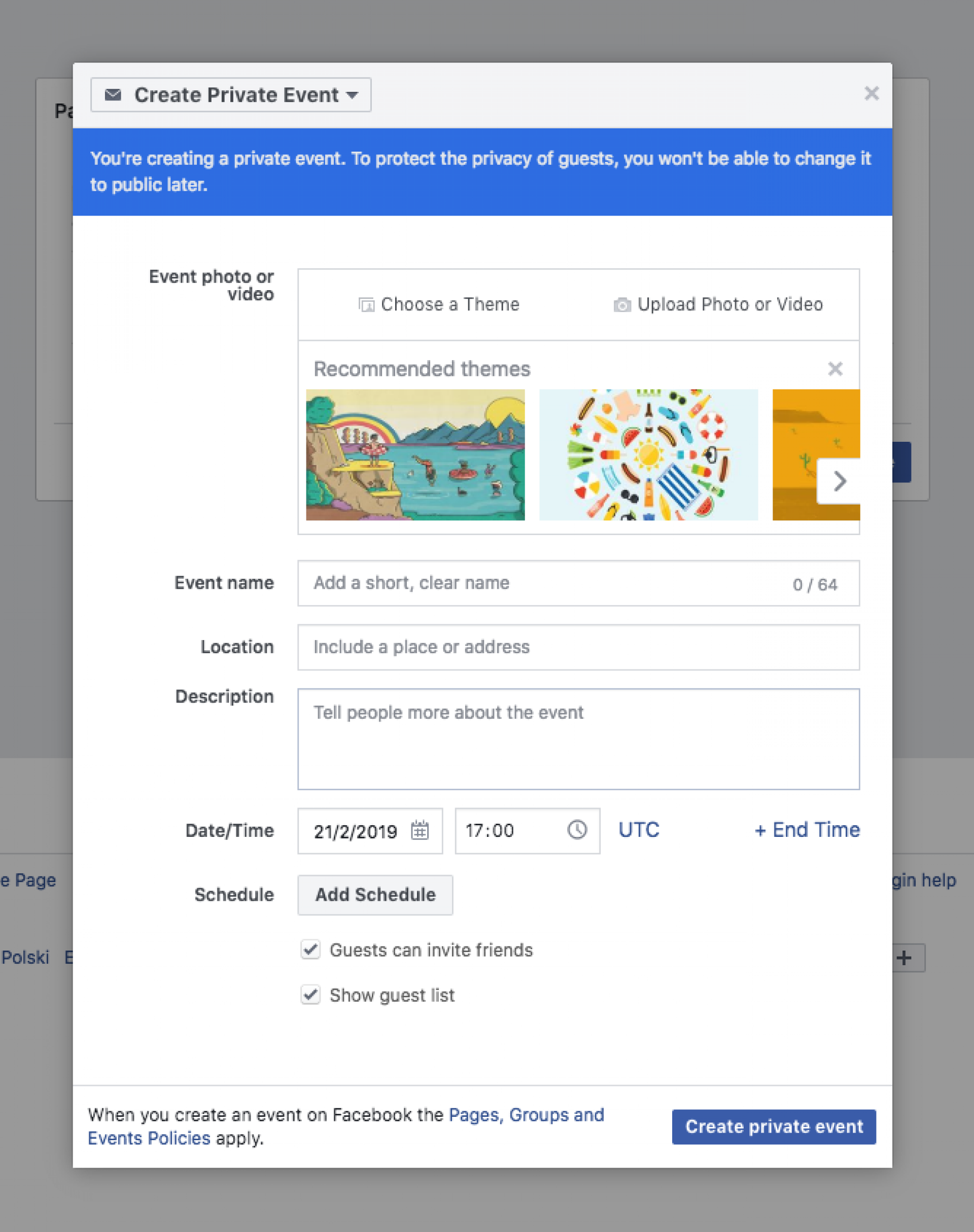Click the clock icon in time field
Screen dimensions: 974x1232
(576, 829)
